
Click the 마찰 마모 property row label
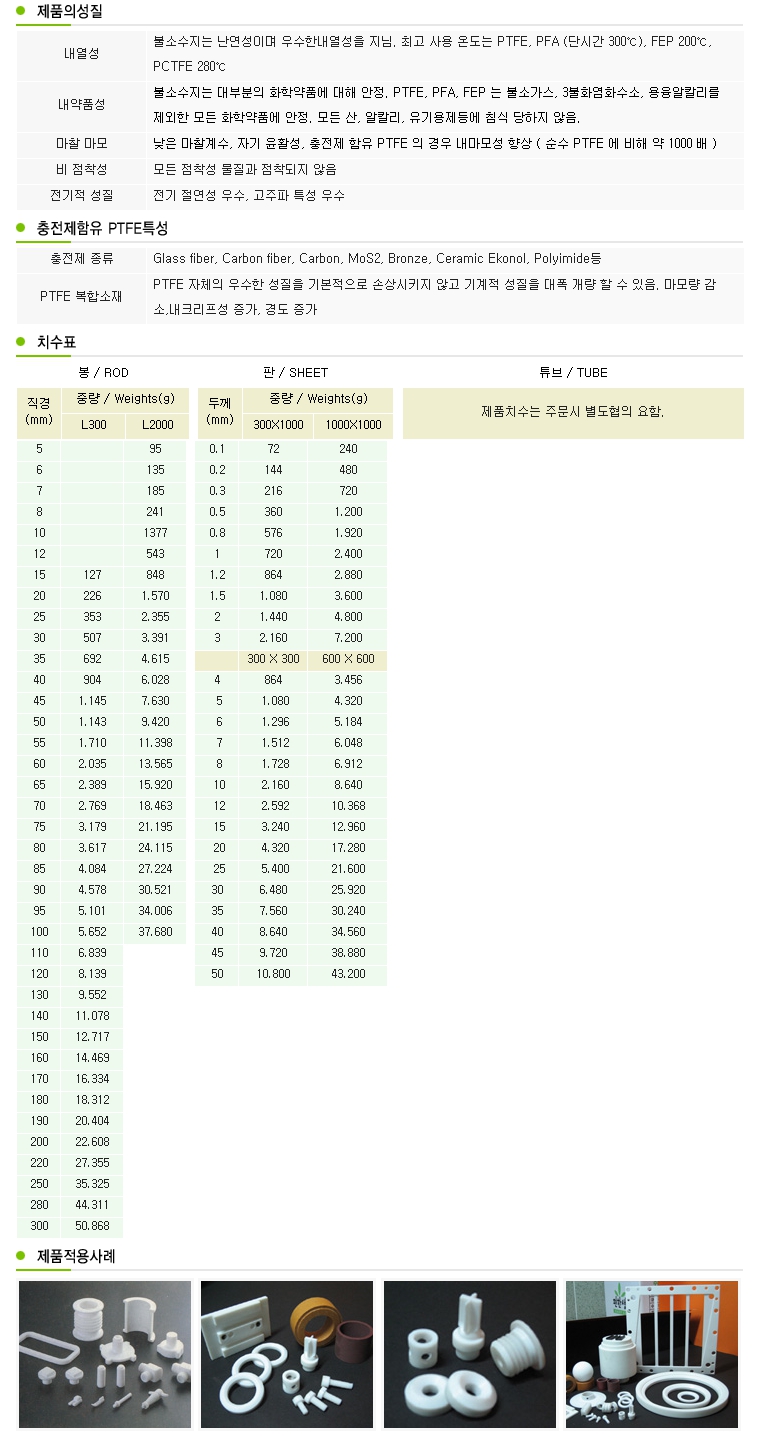tap(81, 144)
